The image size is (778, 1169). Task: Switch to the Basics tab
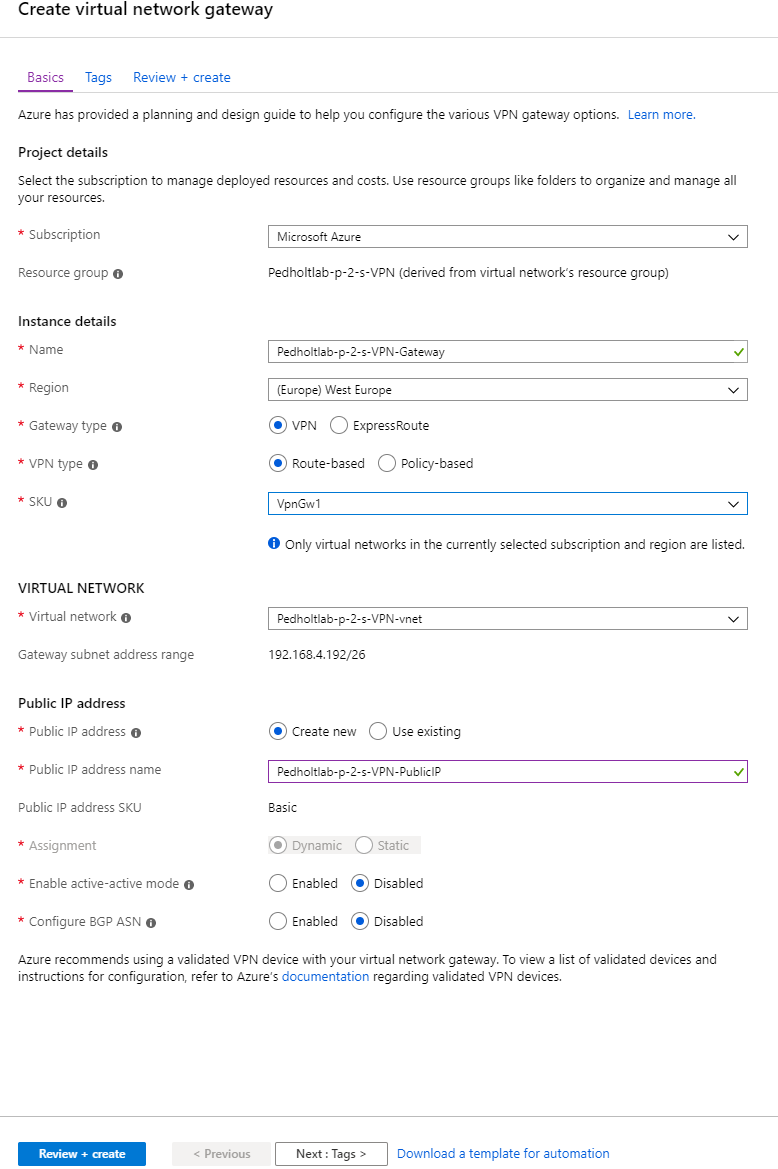tap(45, 78)
